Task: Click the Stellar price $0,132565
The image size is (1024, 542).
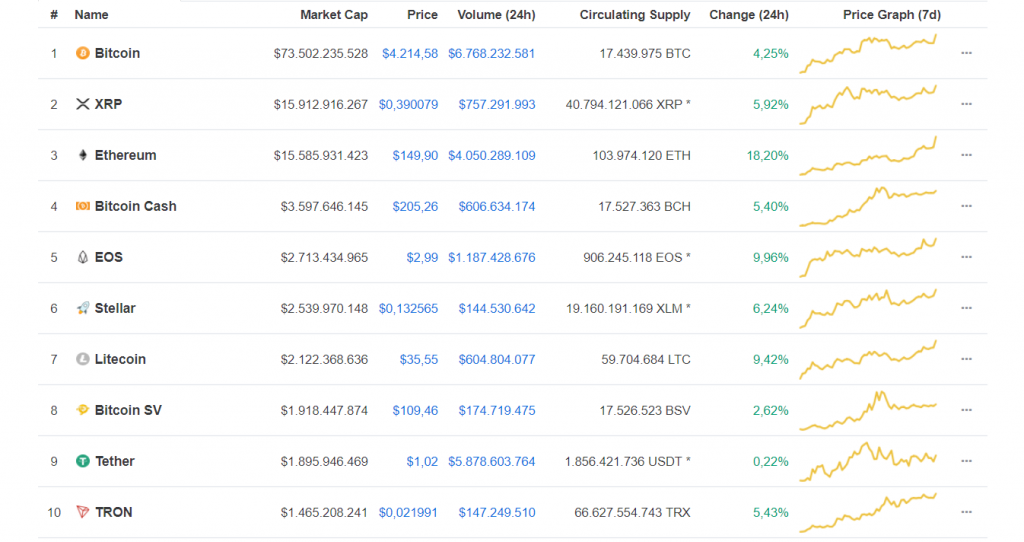Action: point(408,308)
